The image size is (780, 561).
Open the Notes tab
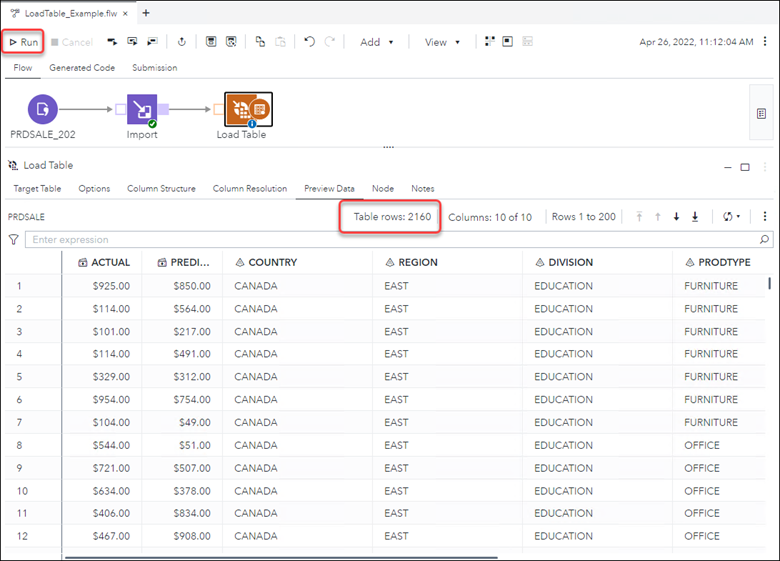422,188
